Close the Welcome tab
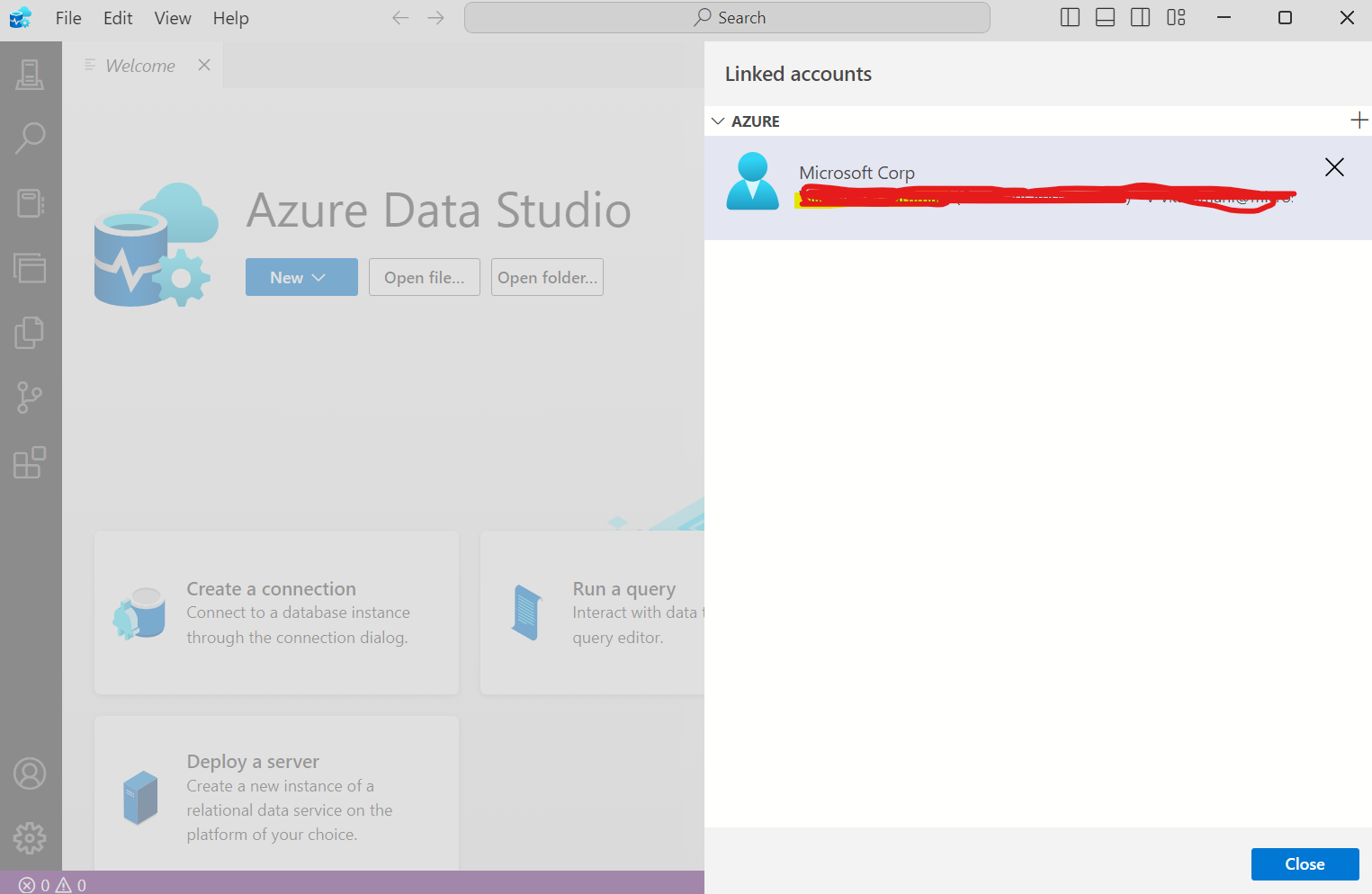1372x894 pixels. pos(204,65)
